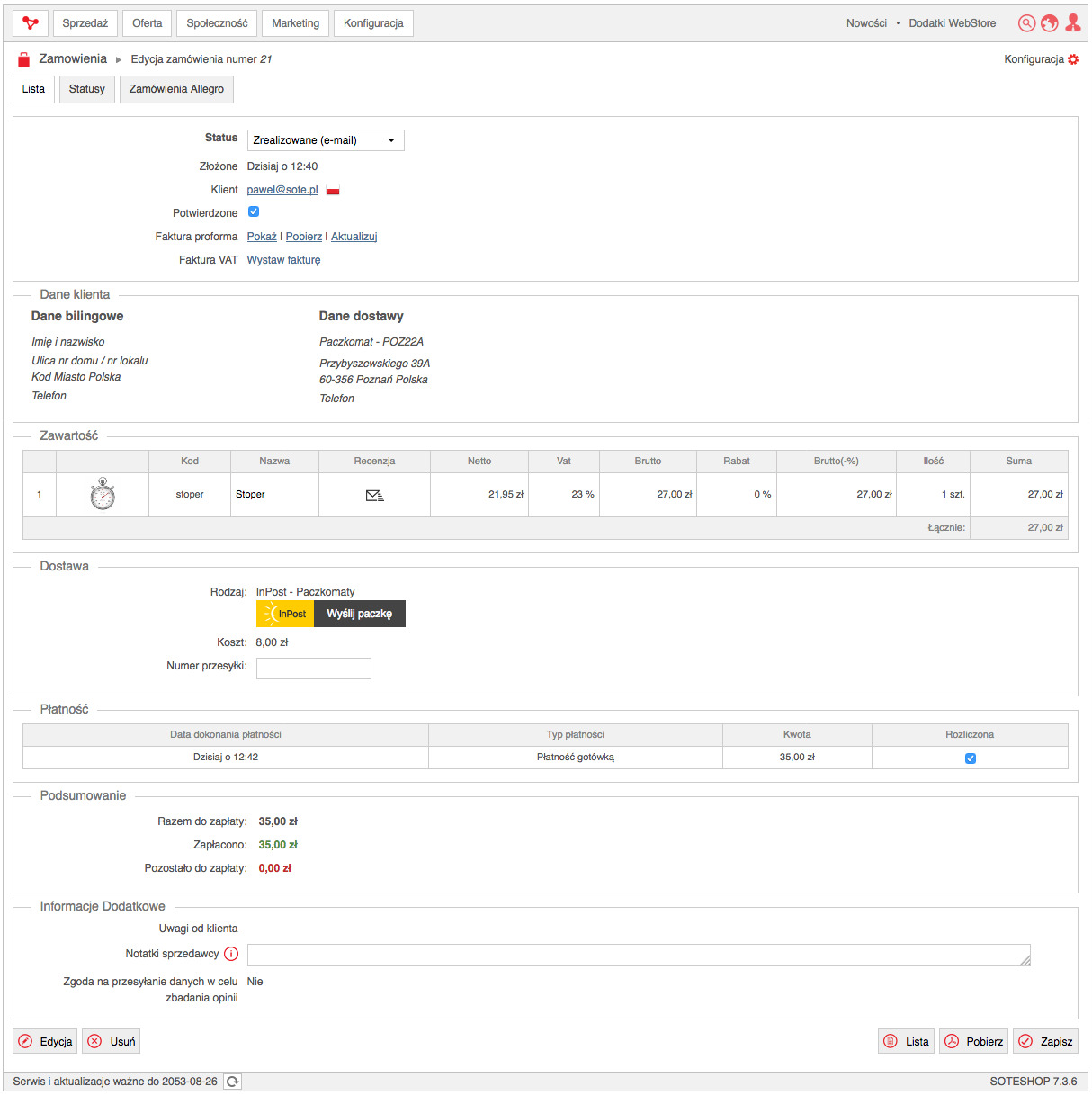The height and width of the screenshot is (1095, 1092).
Task: Click the Polish flag icon next to client
Action: coord(333,190)
